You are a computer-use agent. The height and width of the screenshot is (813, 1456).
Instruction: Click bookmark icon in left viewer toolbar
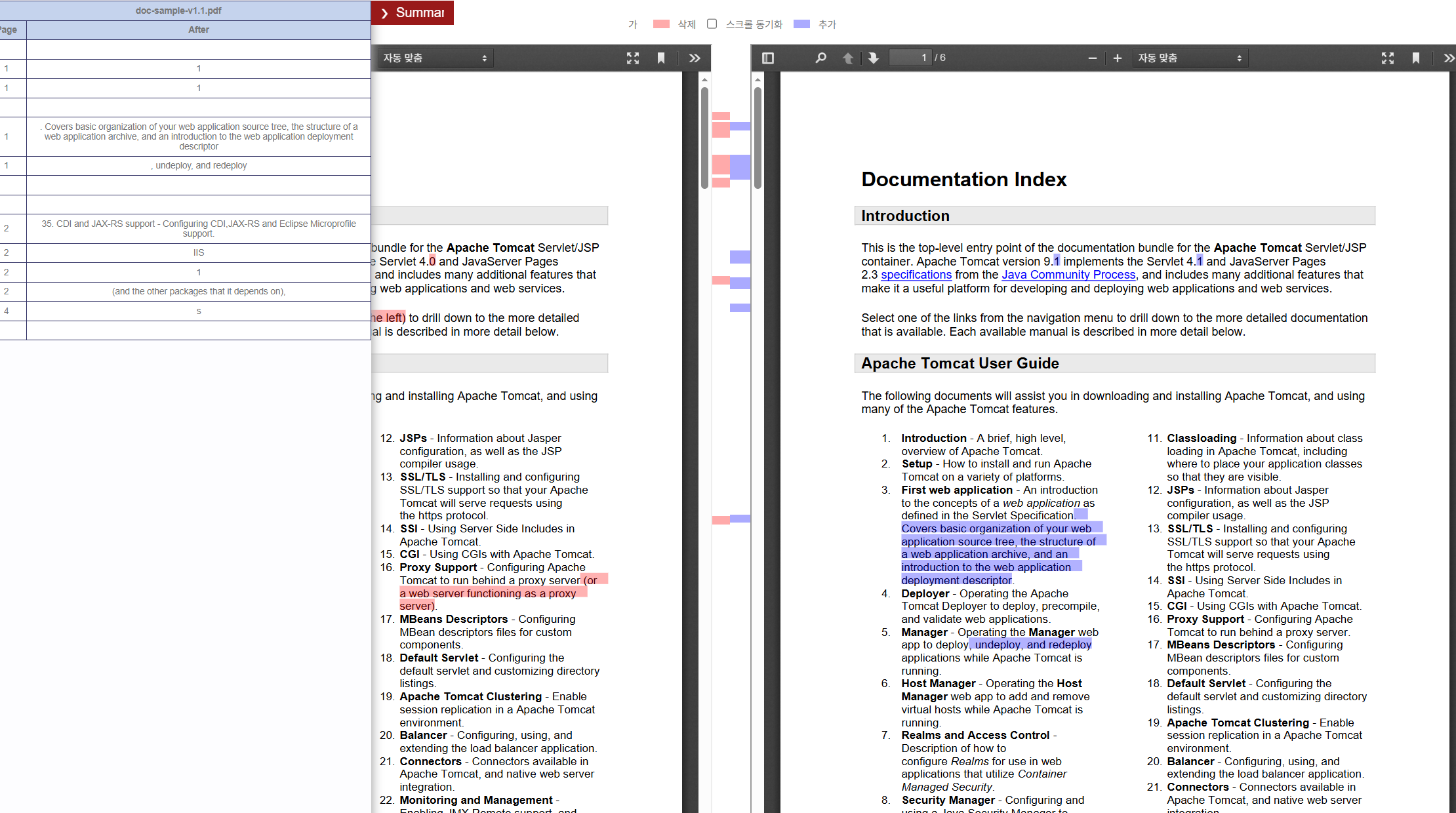pos(661,58)
